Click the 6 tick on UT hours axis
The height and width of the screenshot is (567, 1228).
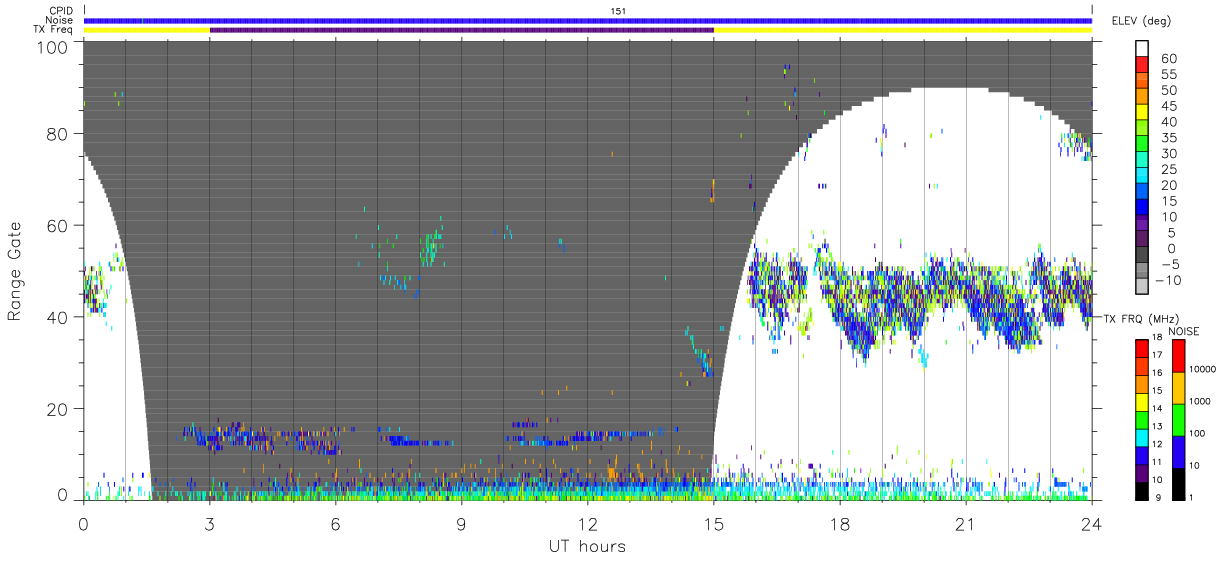coord(335,524)
